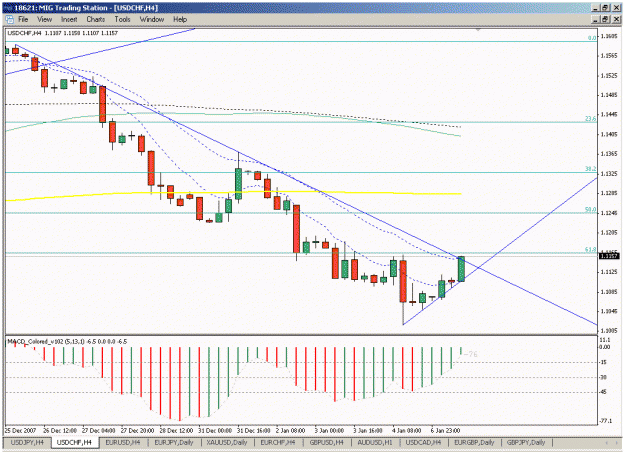Open the AUDUSD,H1 chart tab

(375, 442)
